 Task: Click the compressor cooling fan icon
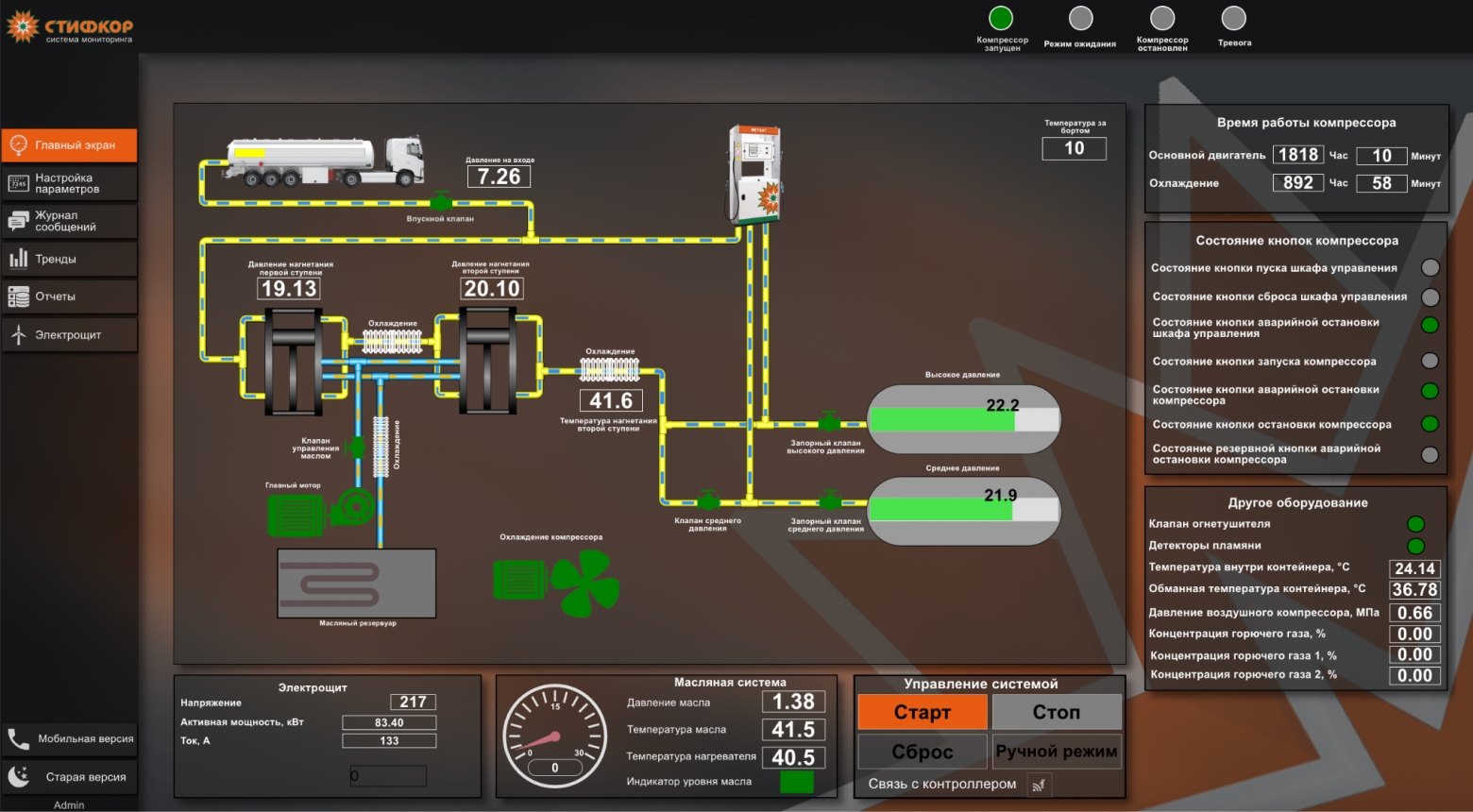(557, 582)
